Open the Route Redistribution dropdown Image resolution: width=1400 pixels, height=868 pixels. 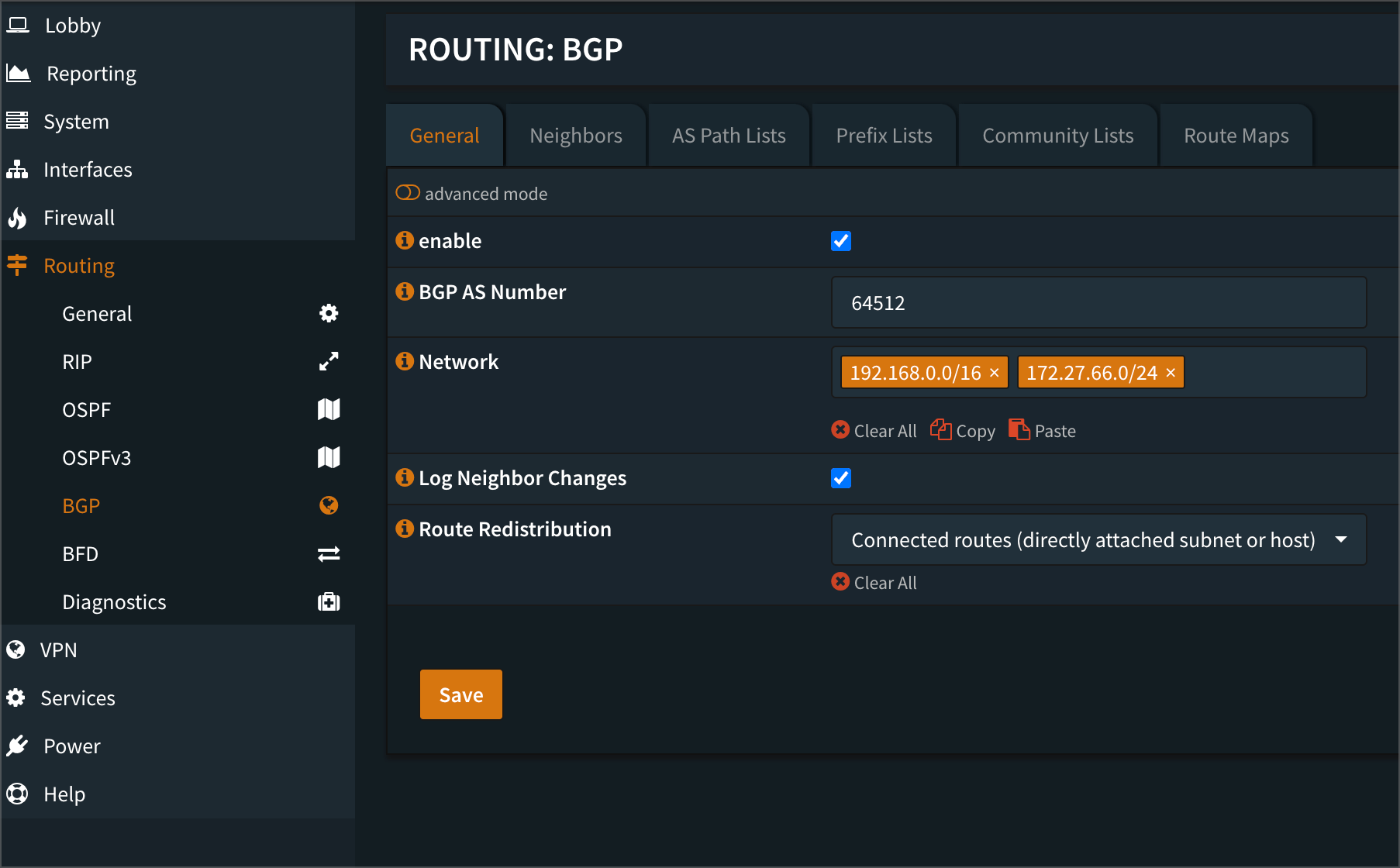click(x=1098, y=539)
